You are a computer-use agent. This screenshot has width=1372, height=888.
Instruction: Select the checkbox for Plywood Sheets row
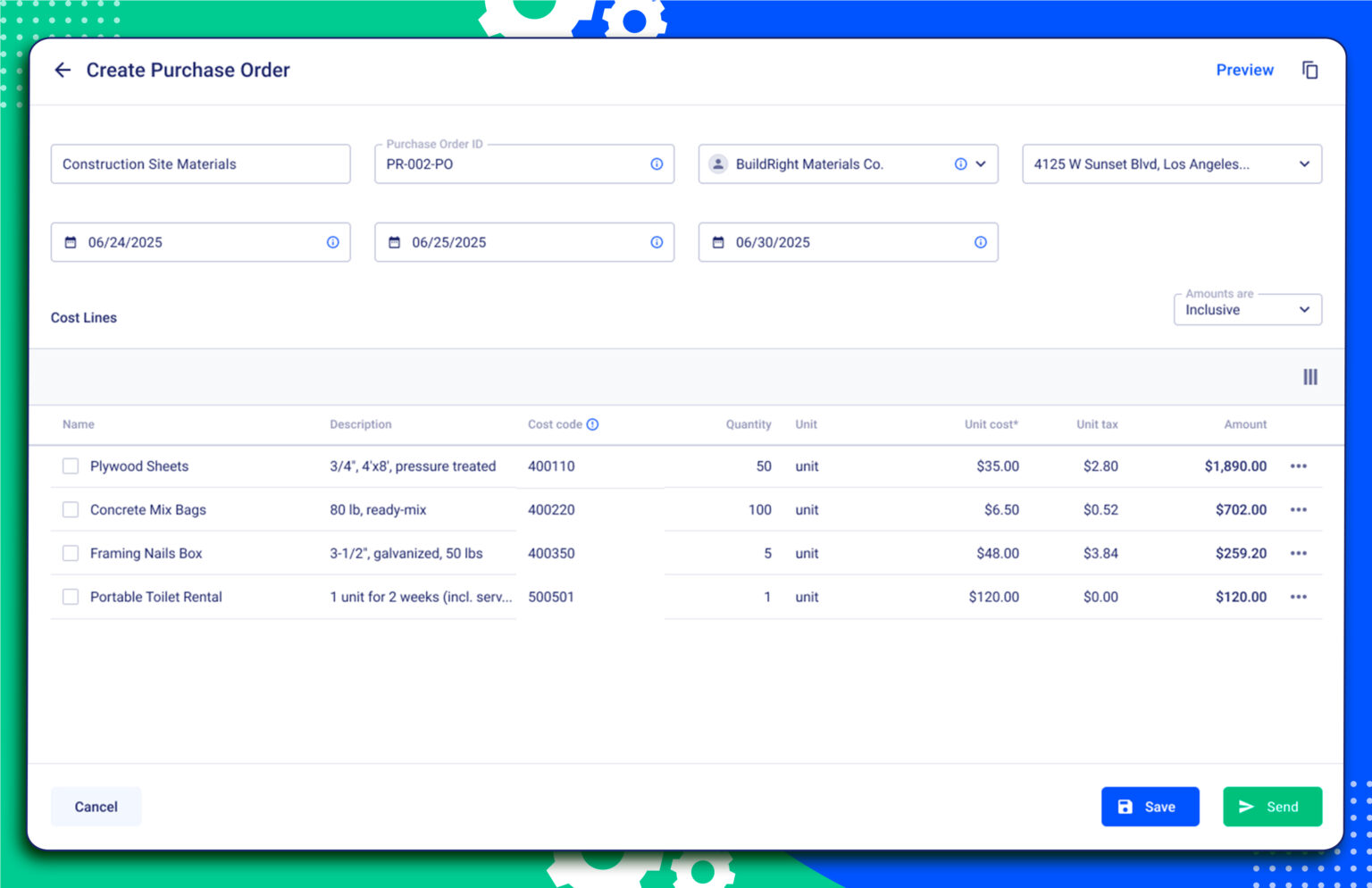[70, 465]
